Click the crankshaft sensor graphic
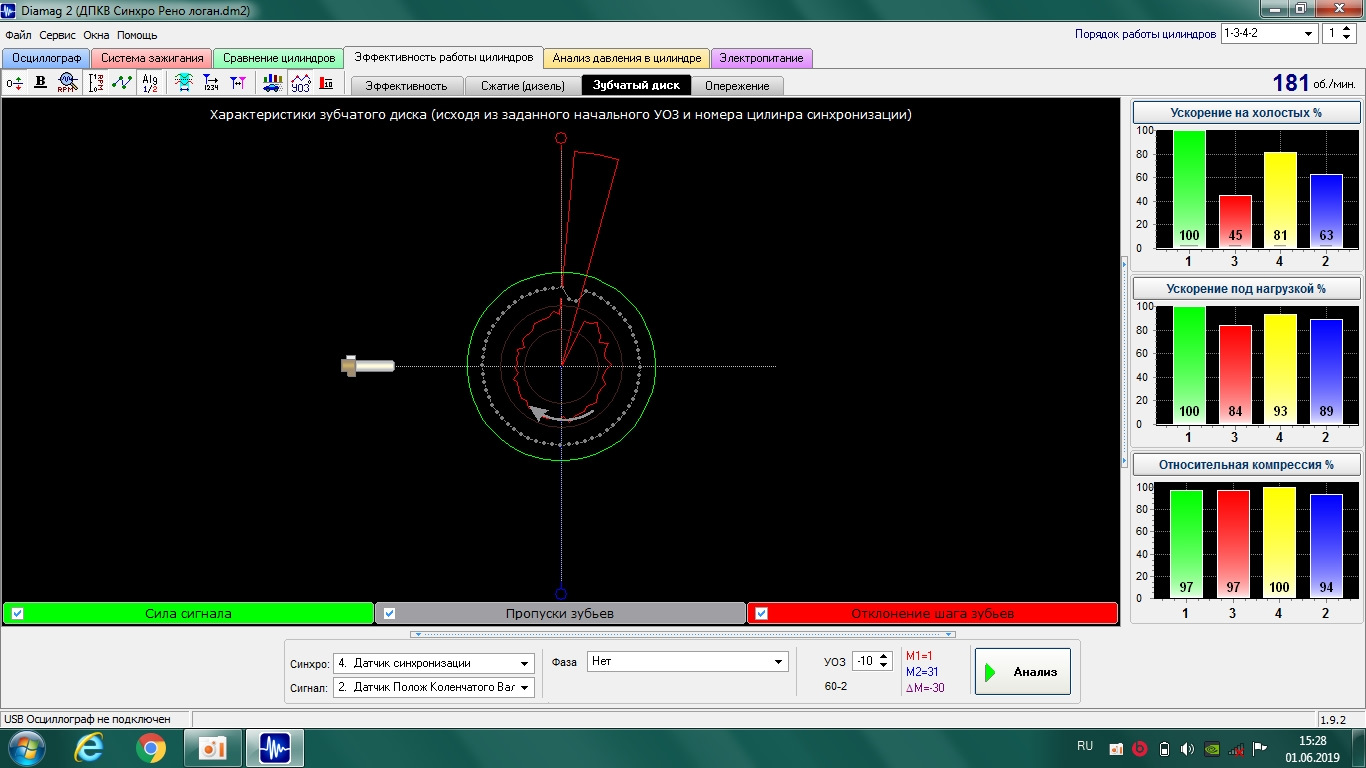Viewport: 1366px width, 768px height. [x=367, y=366]
